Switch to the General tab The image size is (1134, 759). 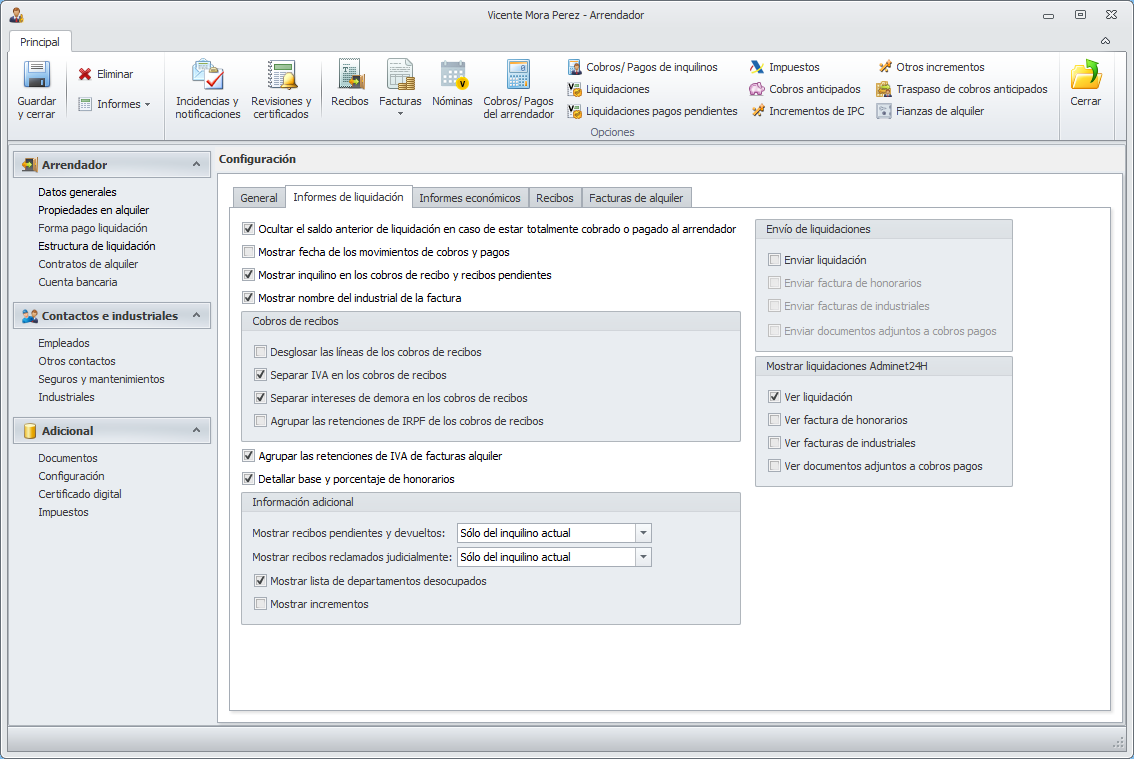tap(259, 198)
